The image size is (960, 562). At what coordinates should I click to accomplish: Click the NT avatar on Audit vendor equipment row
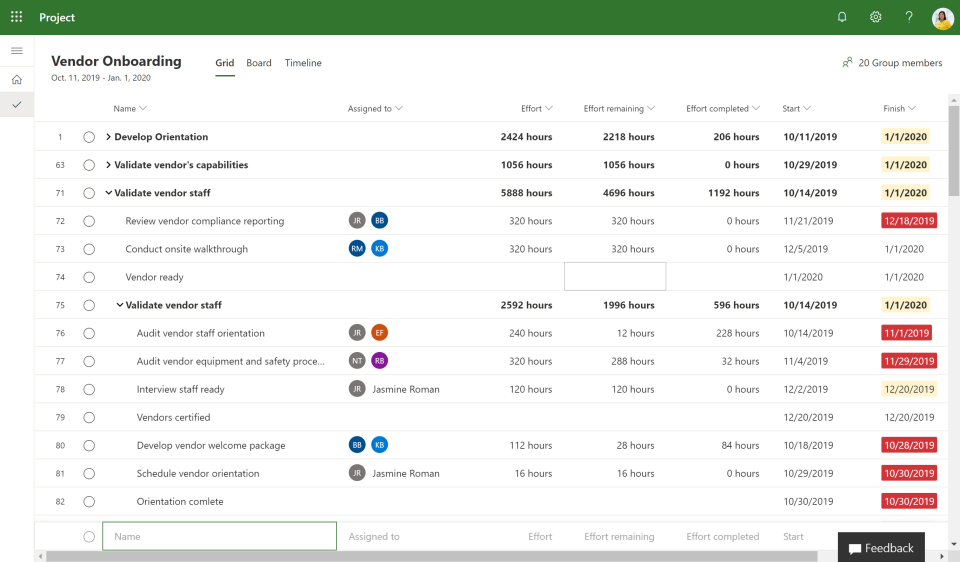(x=357, y=361)
